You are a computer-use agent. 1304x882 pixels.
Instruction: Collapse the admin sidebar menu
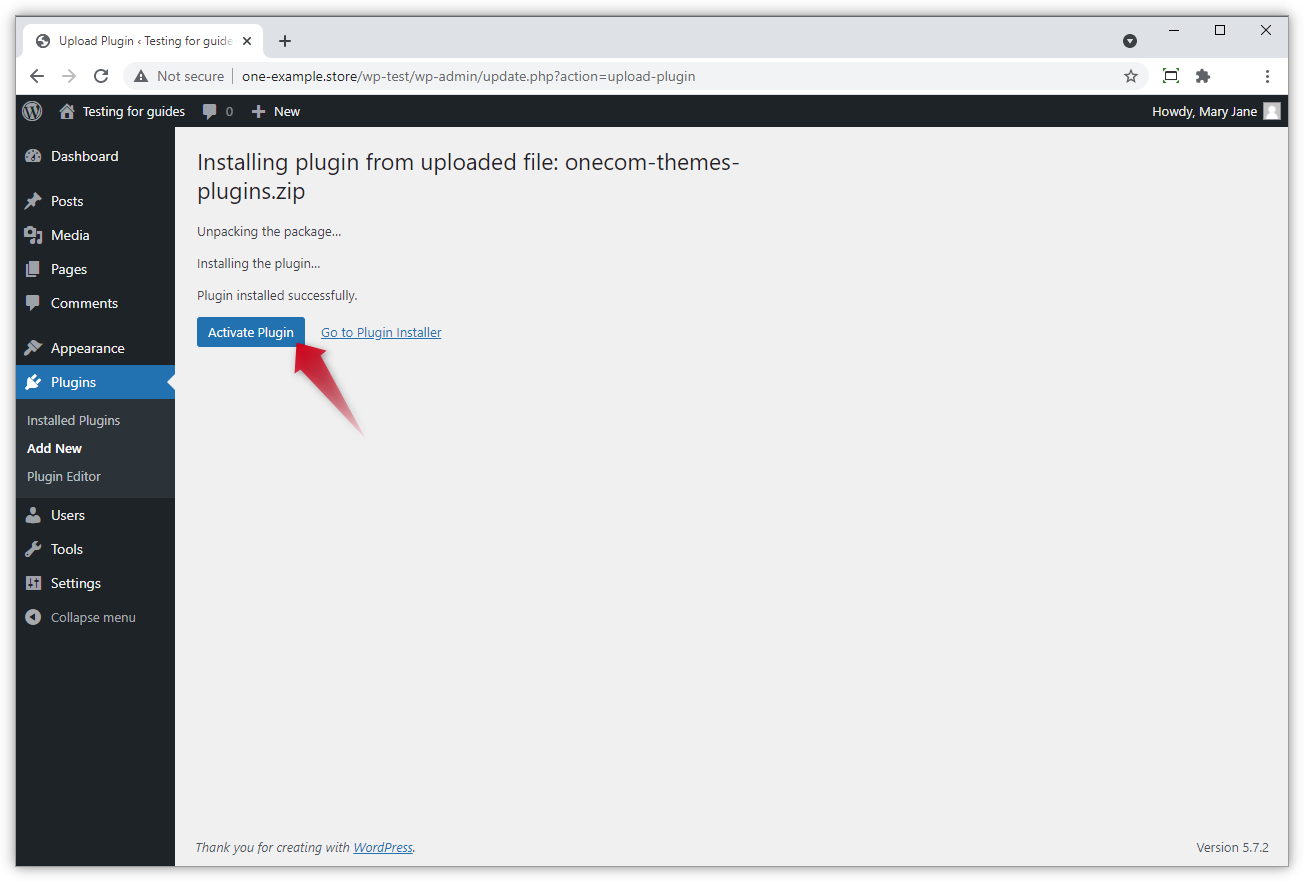coord(33,617)
